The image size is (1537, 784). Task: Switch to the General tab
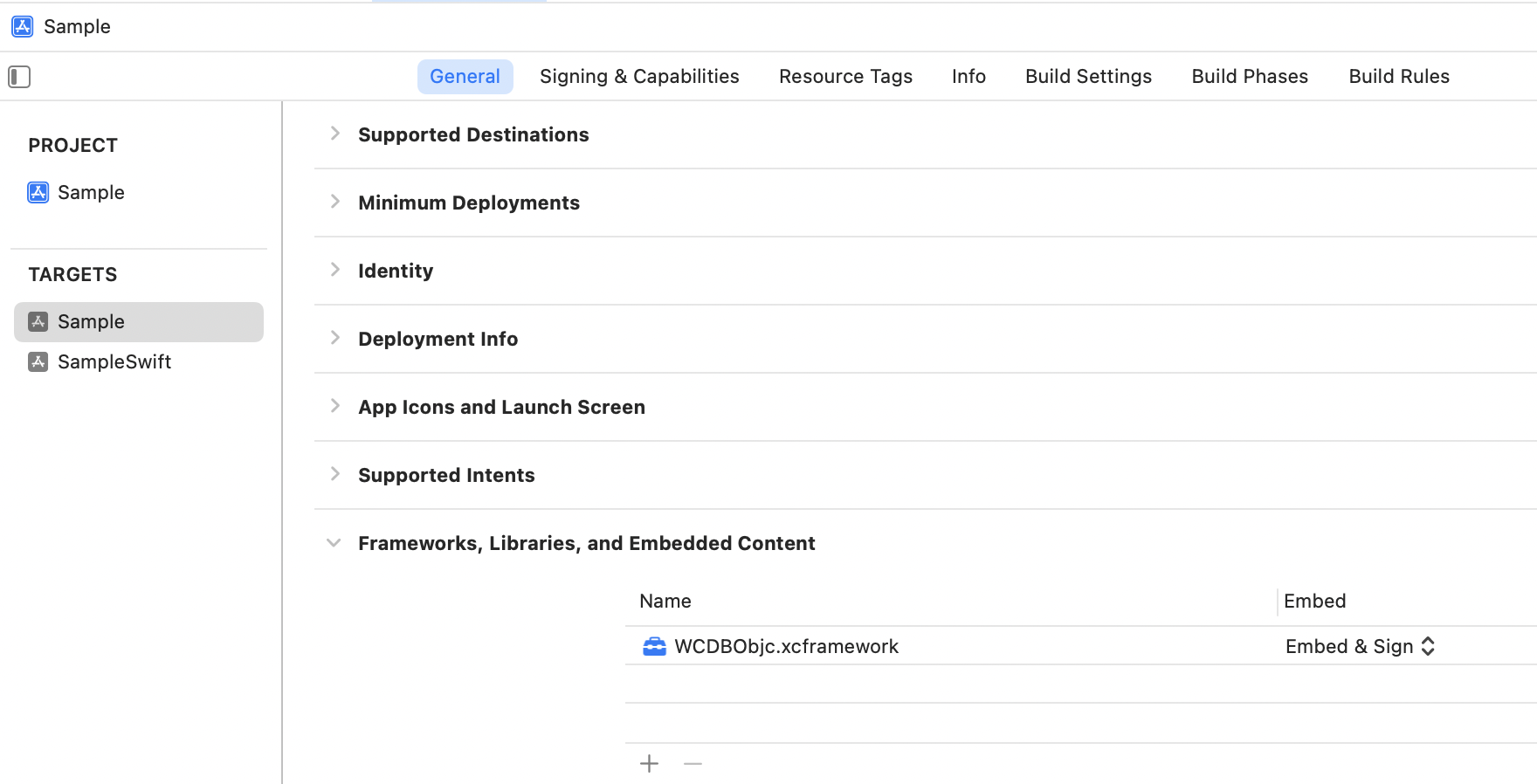click(465, 76)
